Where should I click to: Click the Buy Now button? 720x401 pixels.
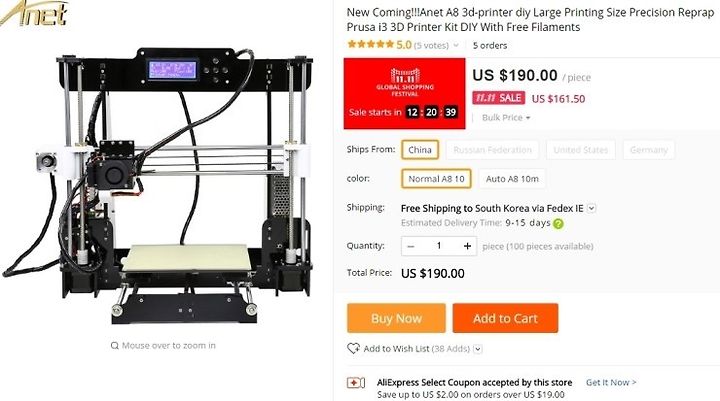tap(396, 318)
